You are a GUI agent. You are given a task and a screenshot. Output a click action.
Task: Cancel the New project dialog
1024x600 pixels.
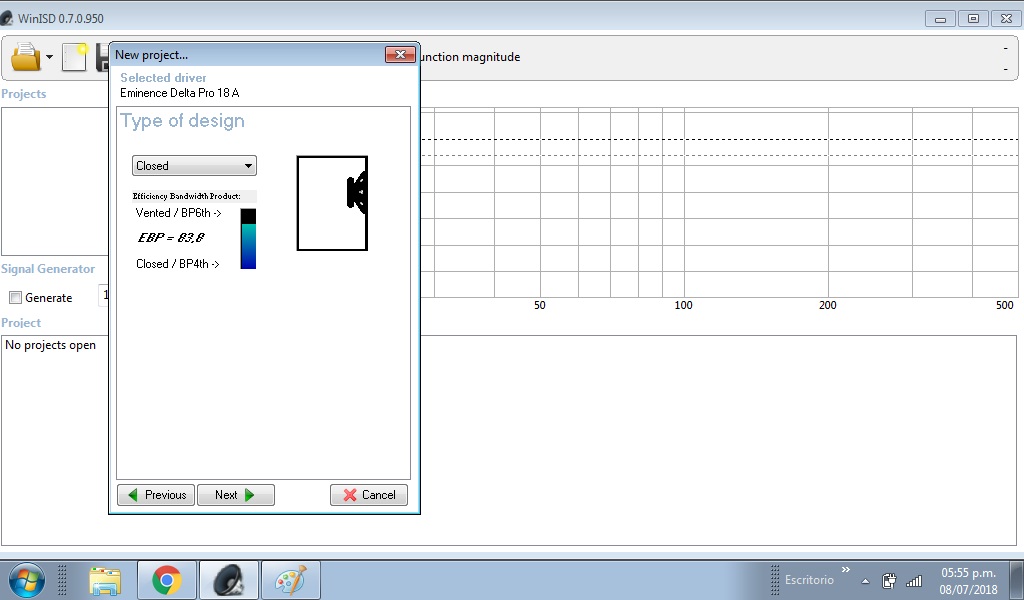(369, 495)
